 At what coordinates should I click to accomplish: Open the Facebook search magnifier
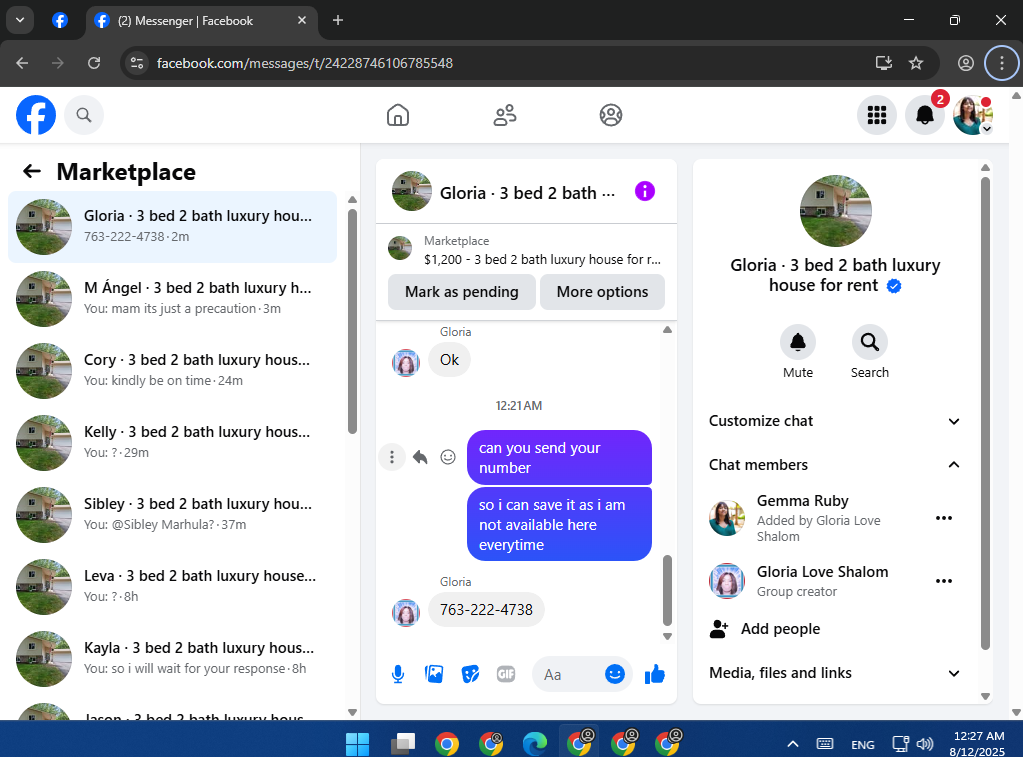84,115
